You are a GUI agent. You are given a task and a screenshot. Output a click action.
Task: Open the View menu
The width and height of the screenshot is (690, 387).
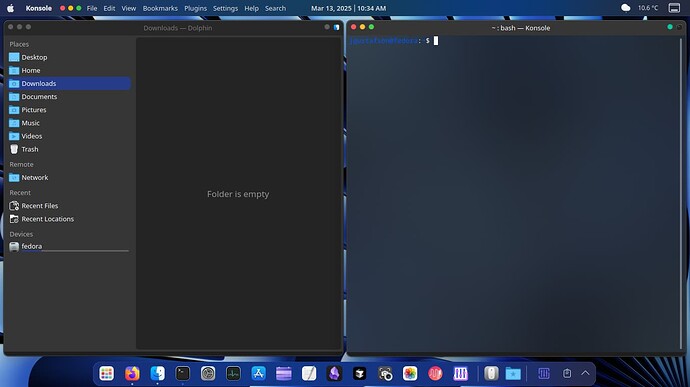(128, 8)
